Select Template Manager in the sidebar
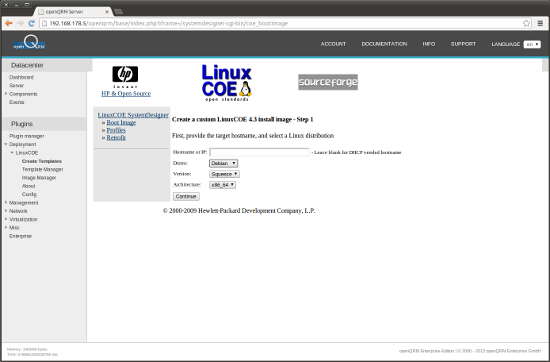This screenshot has width=550, height=362. (43, 169)
